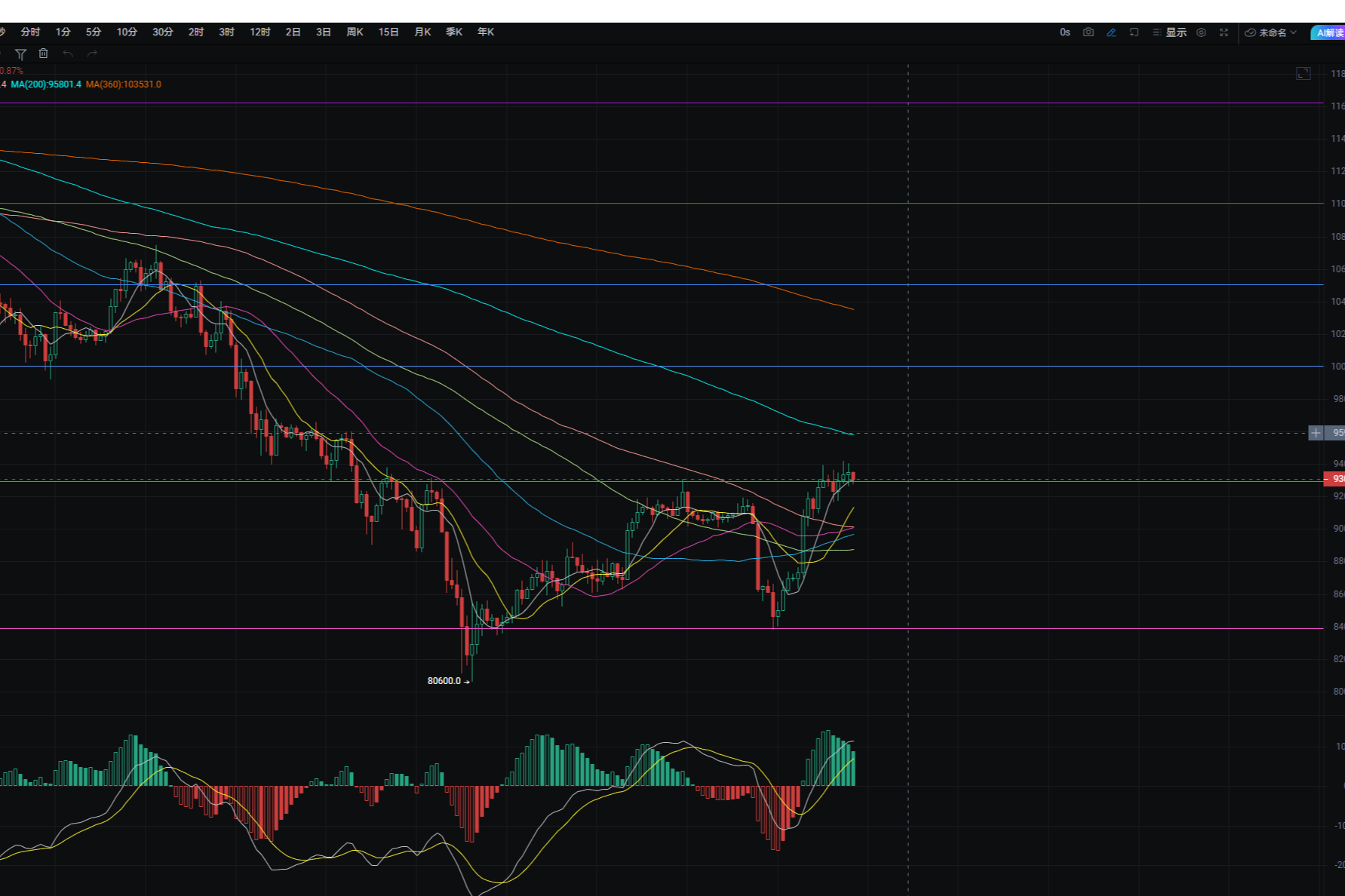Toggle the drawing pencil tool
Screen dimensions: 1345x896
click(1111, 32)
